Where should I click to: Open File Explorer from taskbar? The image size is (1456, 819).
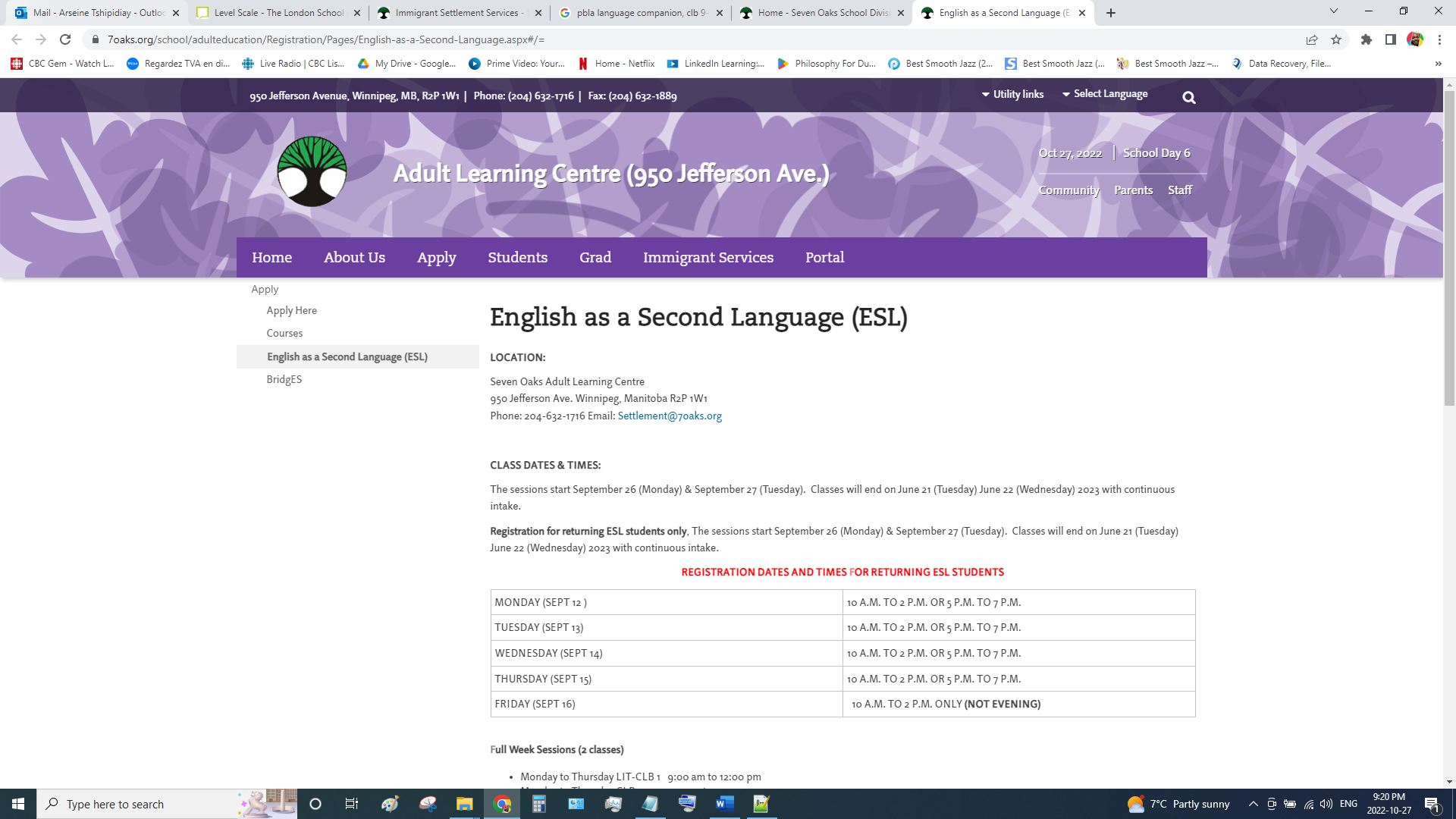click(x=464, y=804)
